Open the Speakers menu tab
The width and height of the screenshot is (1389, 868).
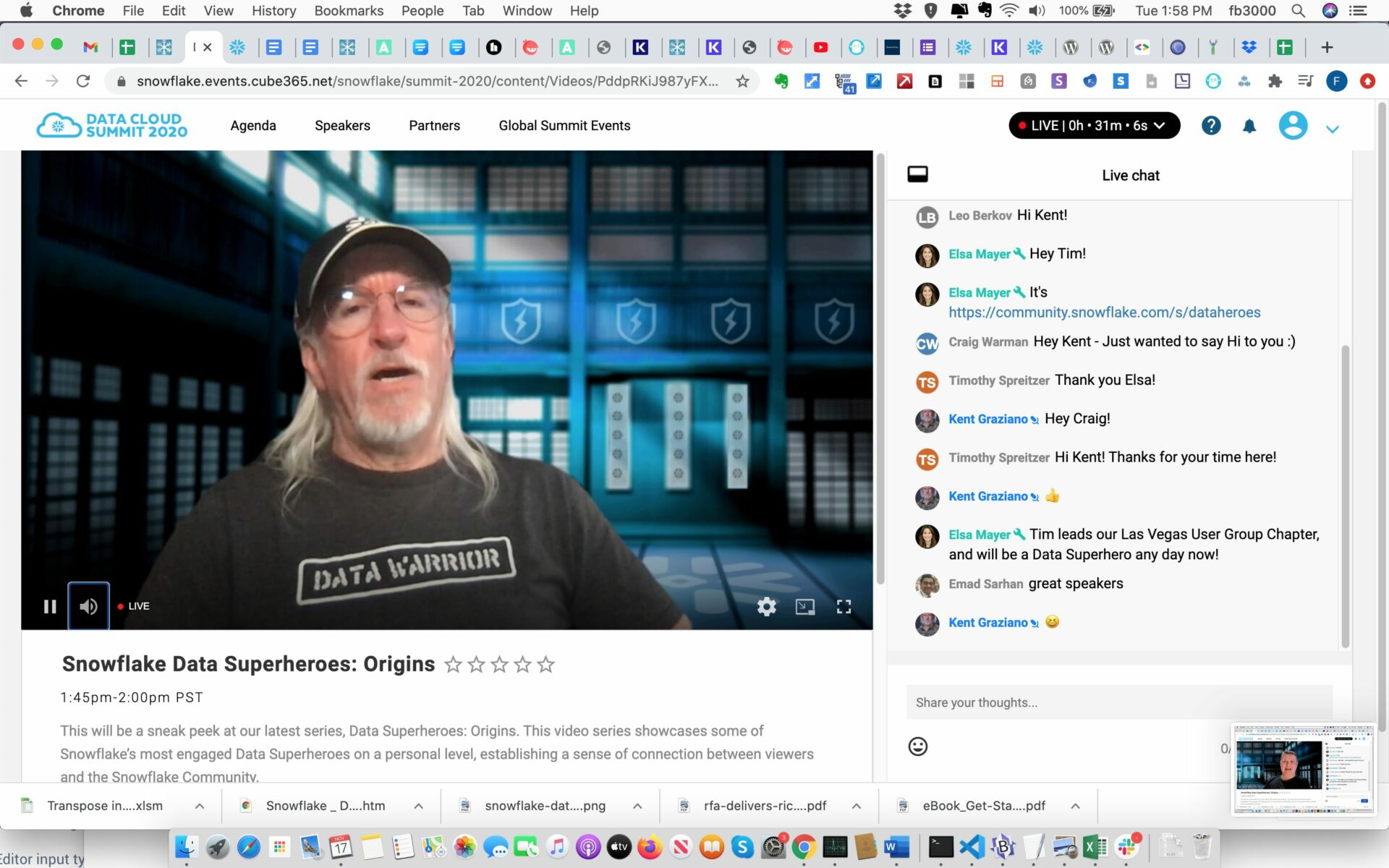click(342, 125)
